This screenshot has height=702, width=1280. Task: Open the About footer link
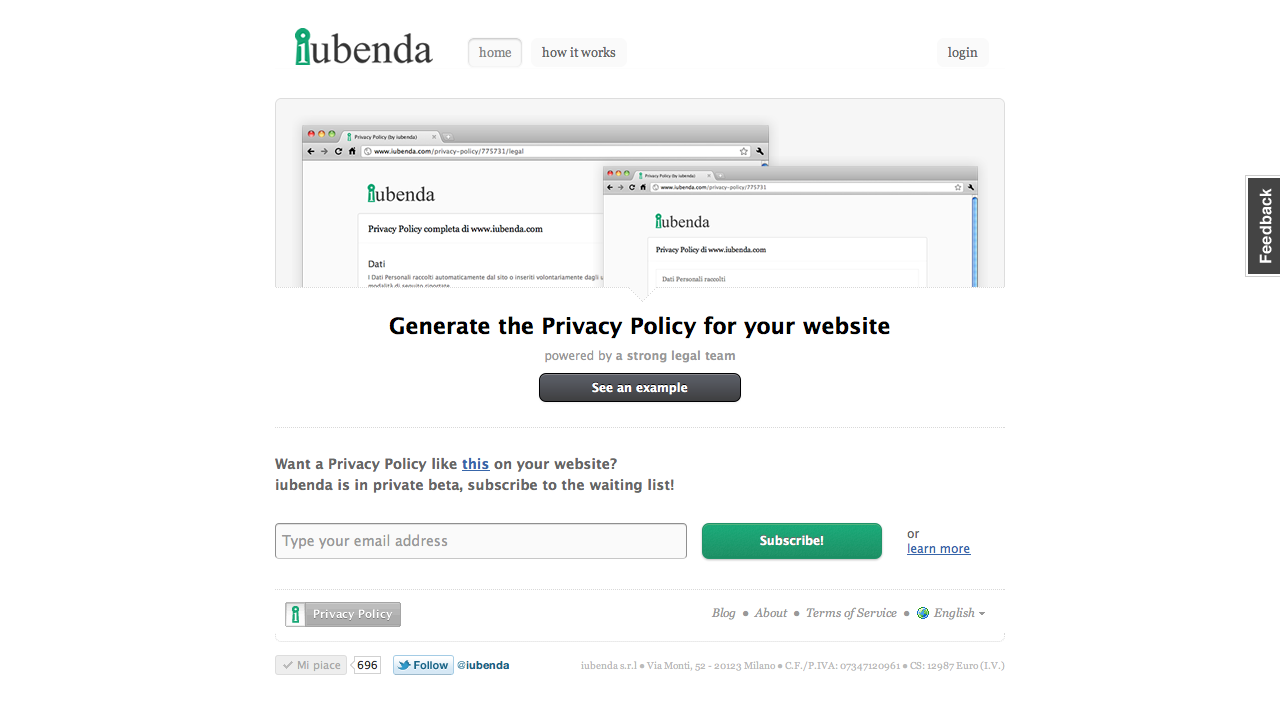coord(770,613)
